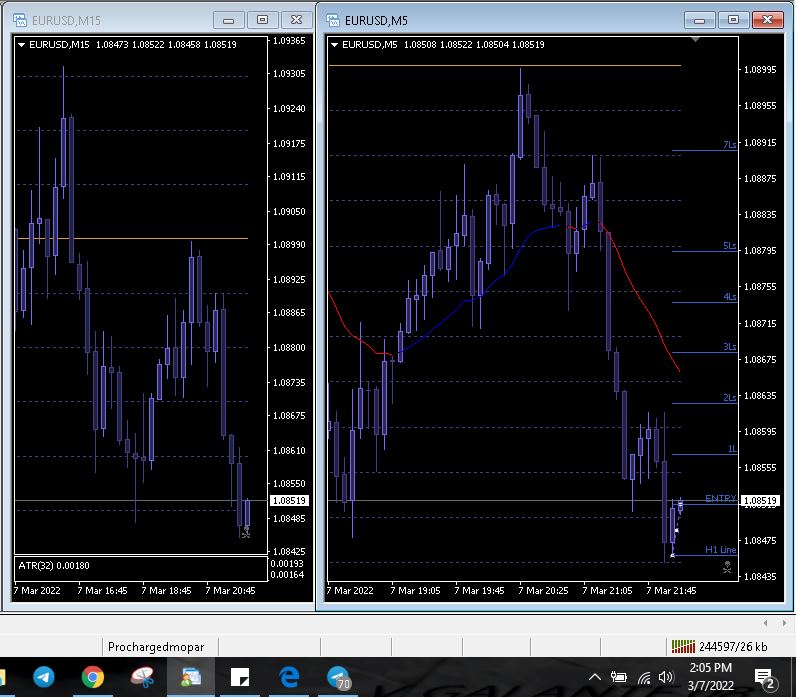Click the 1.08995 price scale label on M5 chart

click(760, 70)
